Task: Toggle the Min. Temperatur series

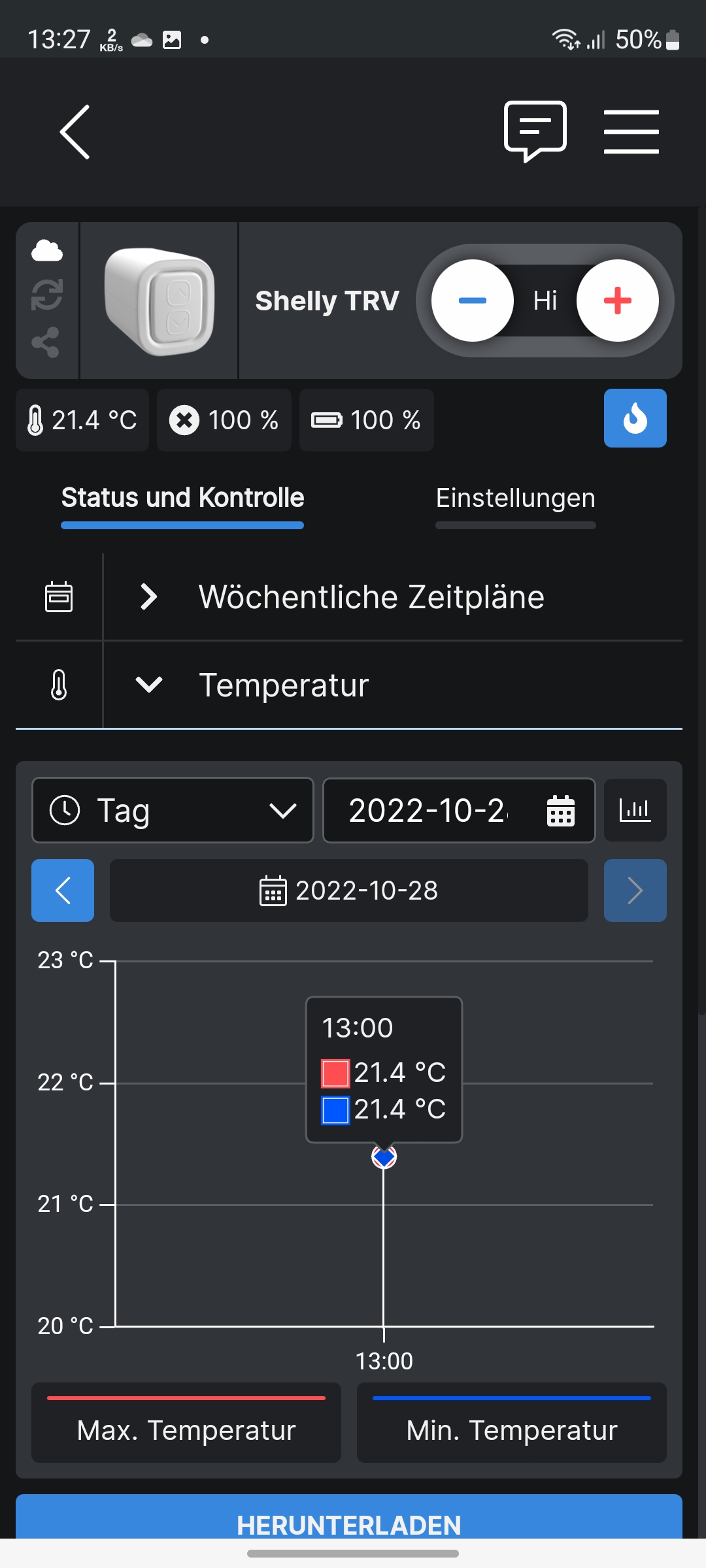Action: coord(511,1423)
